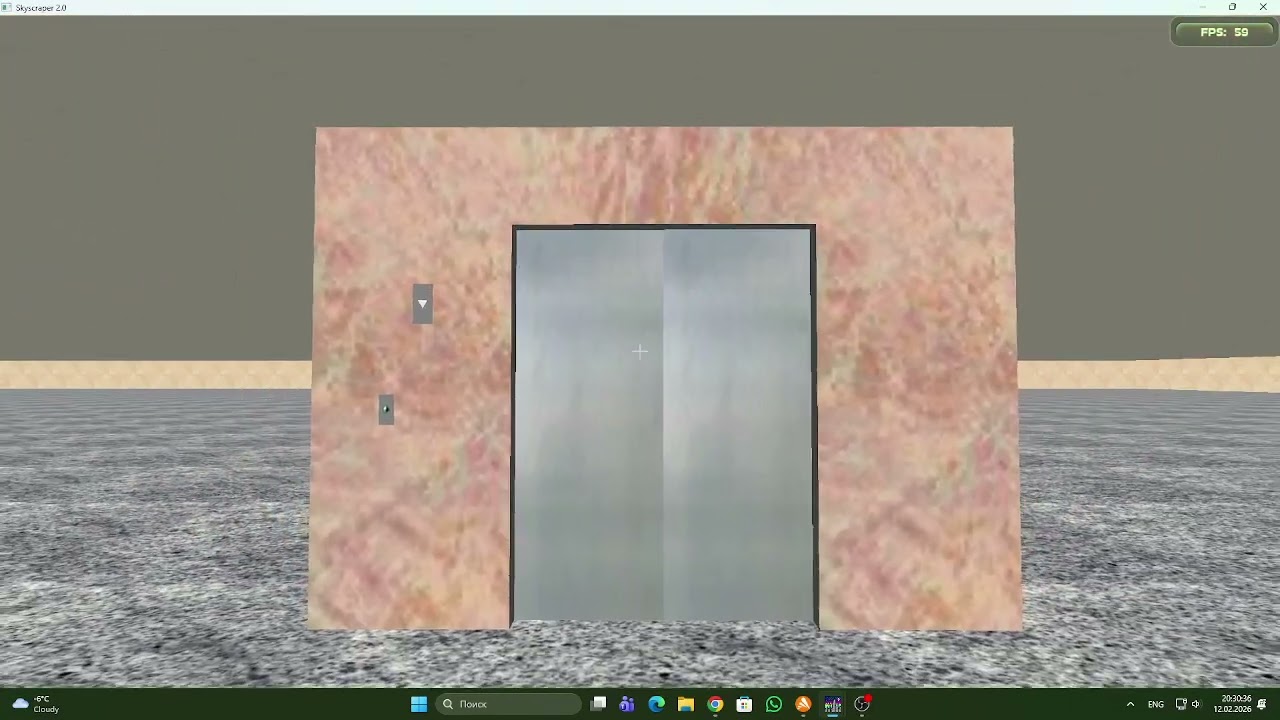Open Microsoft Store from taskbar
The width and height of the screenshot is (1280, 720).
pyautogui.click(x=744, y=704)
